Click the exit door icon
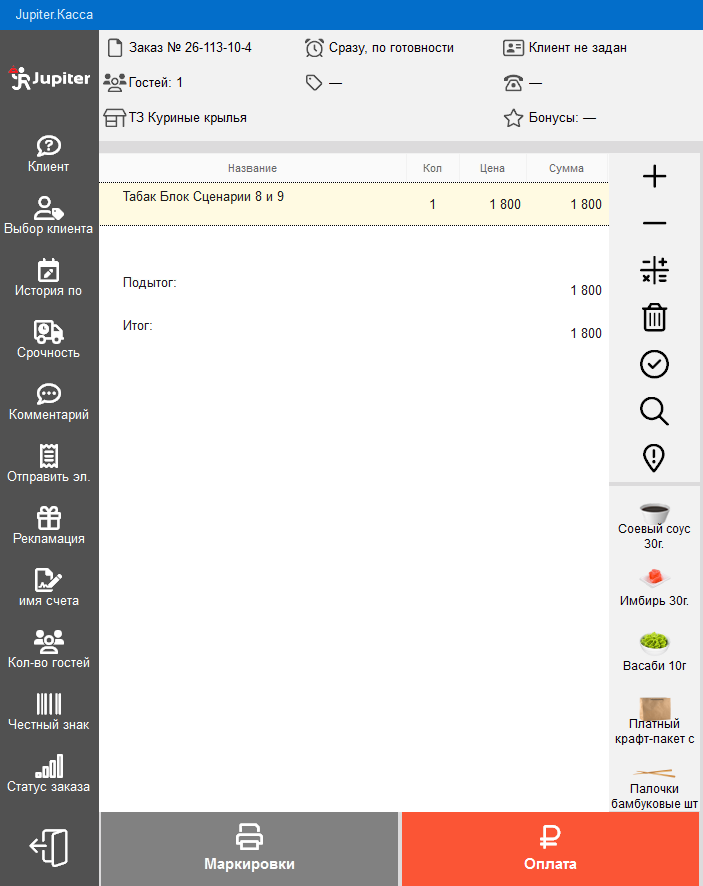 click(x=49, y=848)
